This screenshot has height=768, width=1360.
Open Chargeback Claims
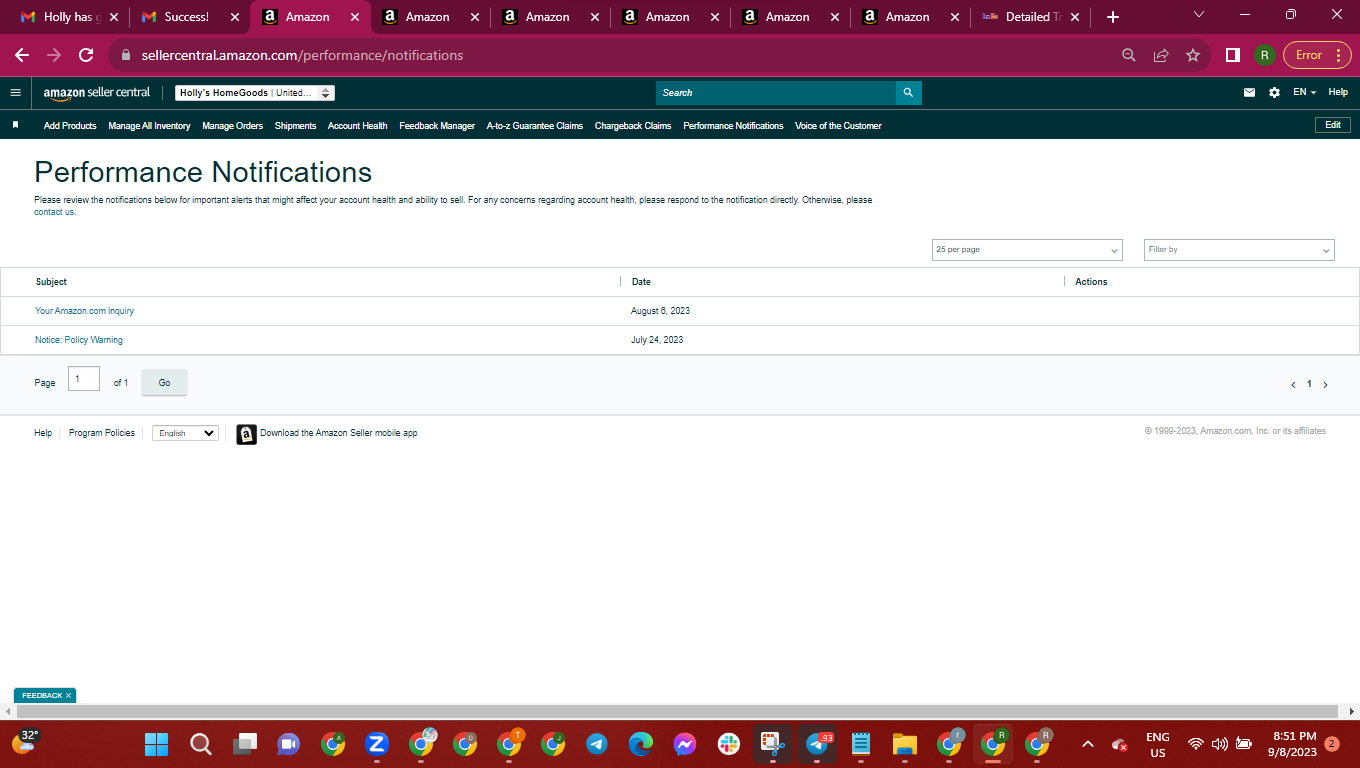[x=633, y=126]
